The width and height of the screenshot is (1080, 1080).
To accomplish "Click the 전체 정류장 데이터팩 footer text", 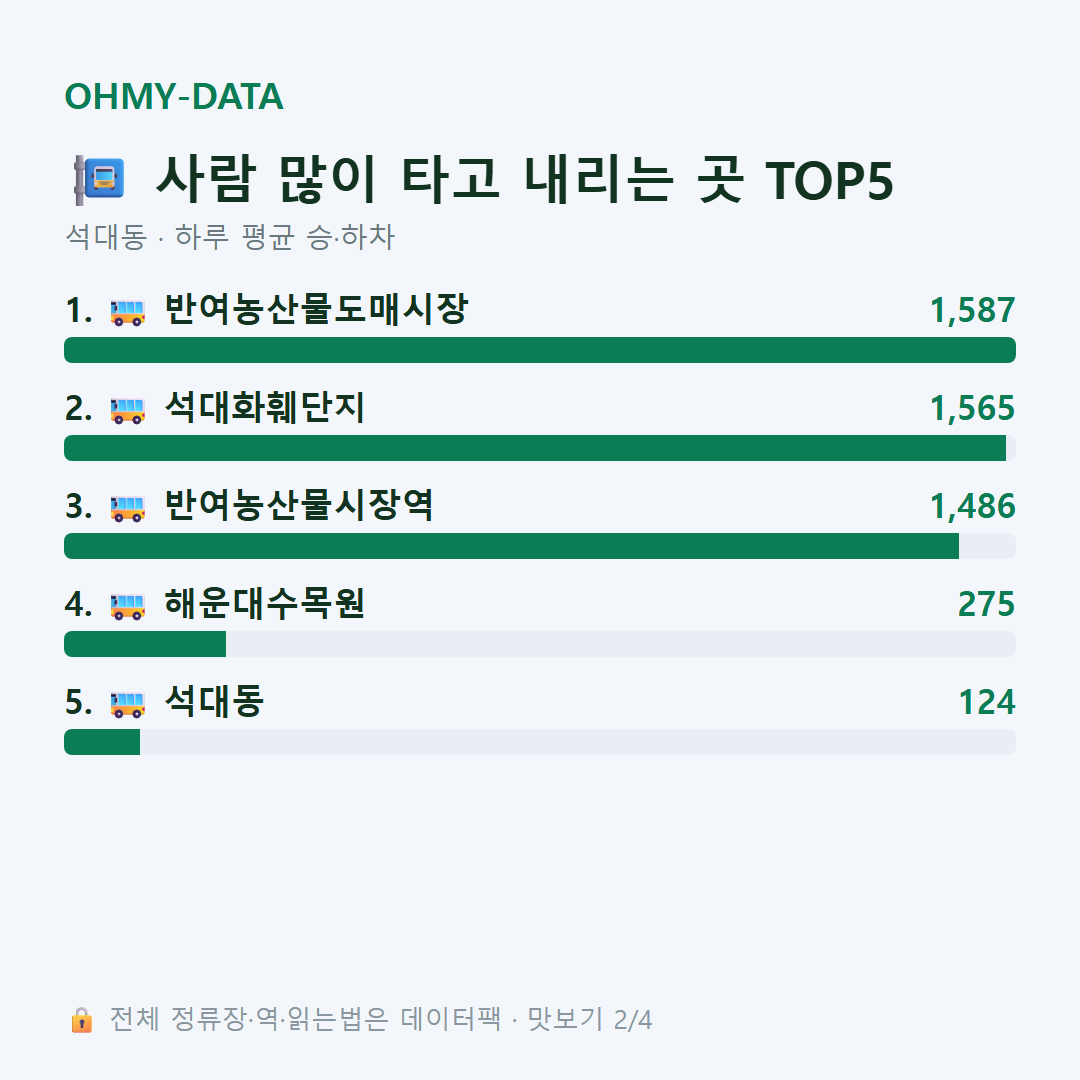I will [x=381, y=1019].
